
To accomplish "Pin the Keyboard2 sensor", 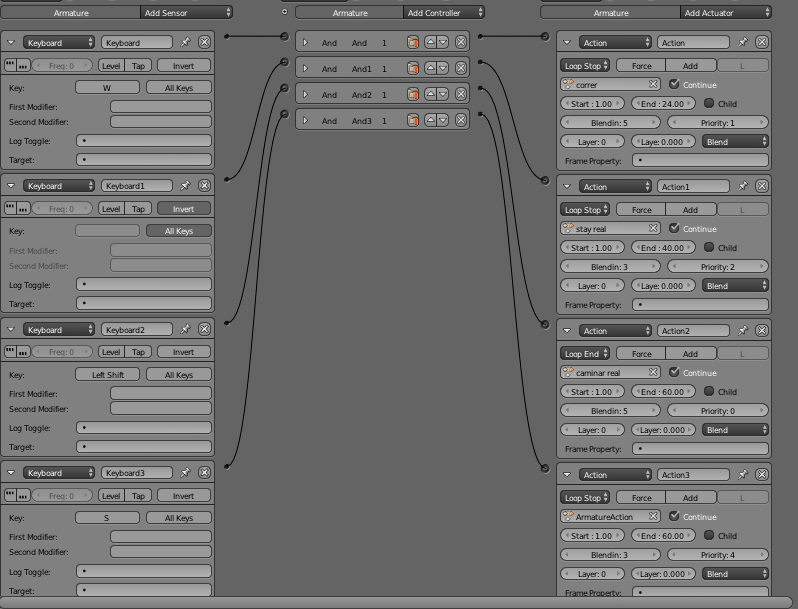I will [x=185, y=329].
